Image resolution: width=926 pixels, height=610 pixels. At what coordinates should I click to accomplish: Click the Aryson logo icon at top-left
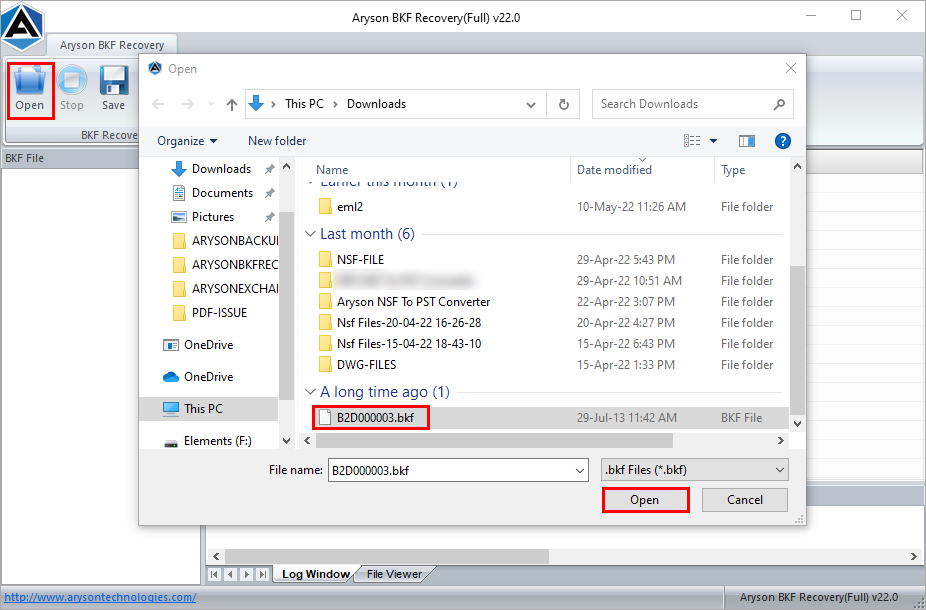click(22, 25)
